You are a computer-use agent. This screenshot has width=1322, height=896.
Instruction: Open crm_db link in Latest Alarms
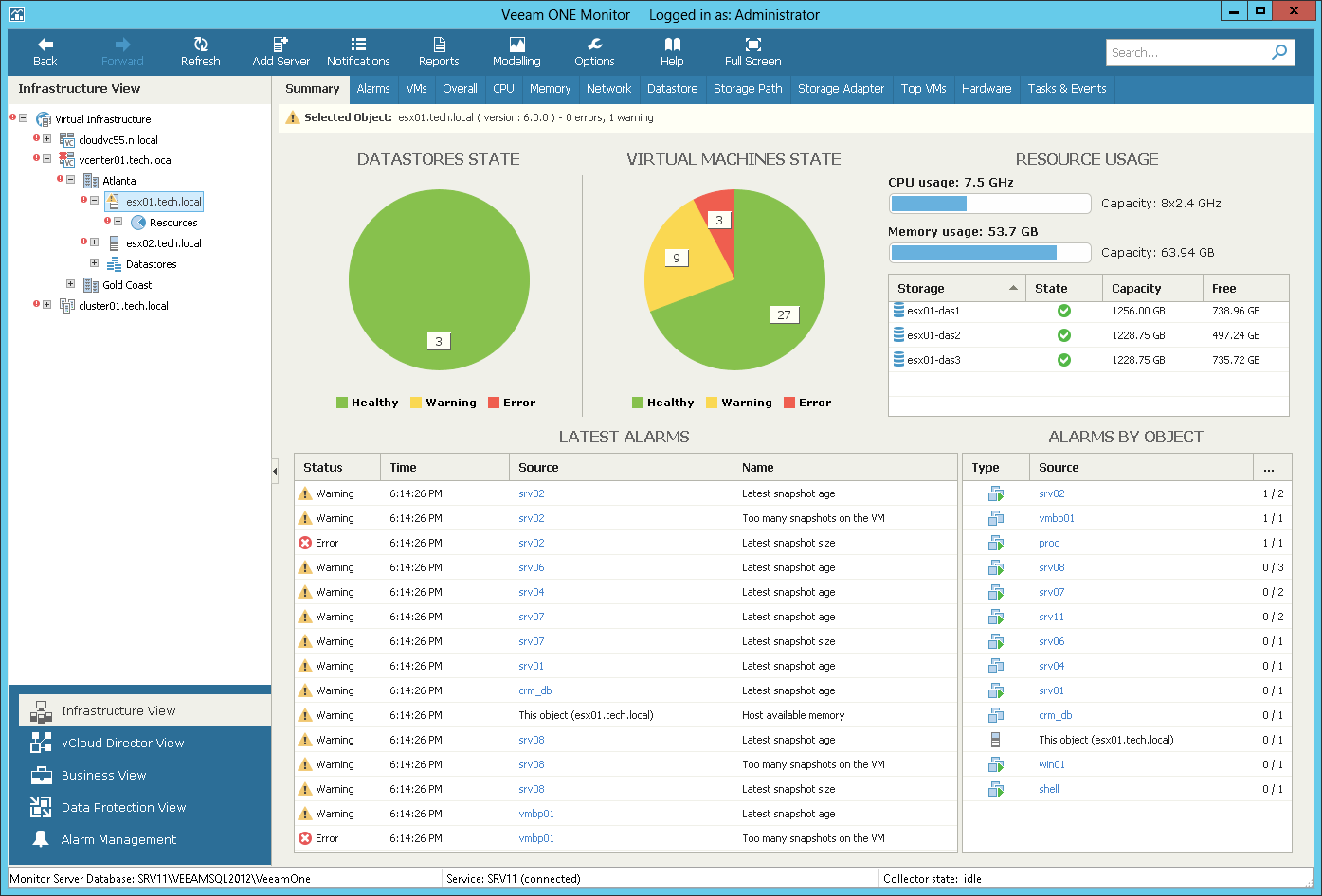coord(535,690)
